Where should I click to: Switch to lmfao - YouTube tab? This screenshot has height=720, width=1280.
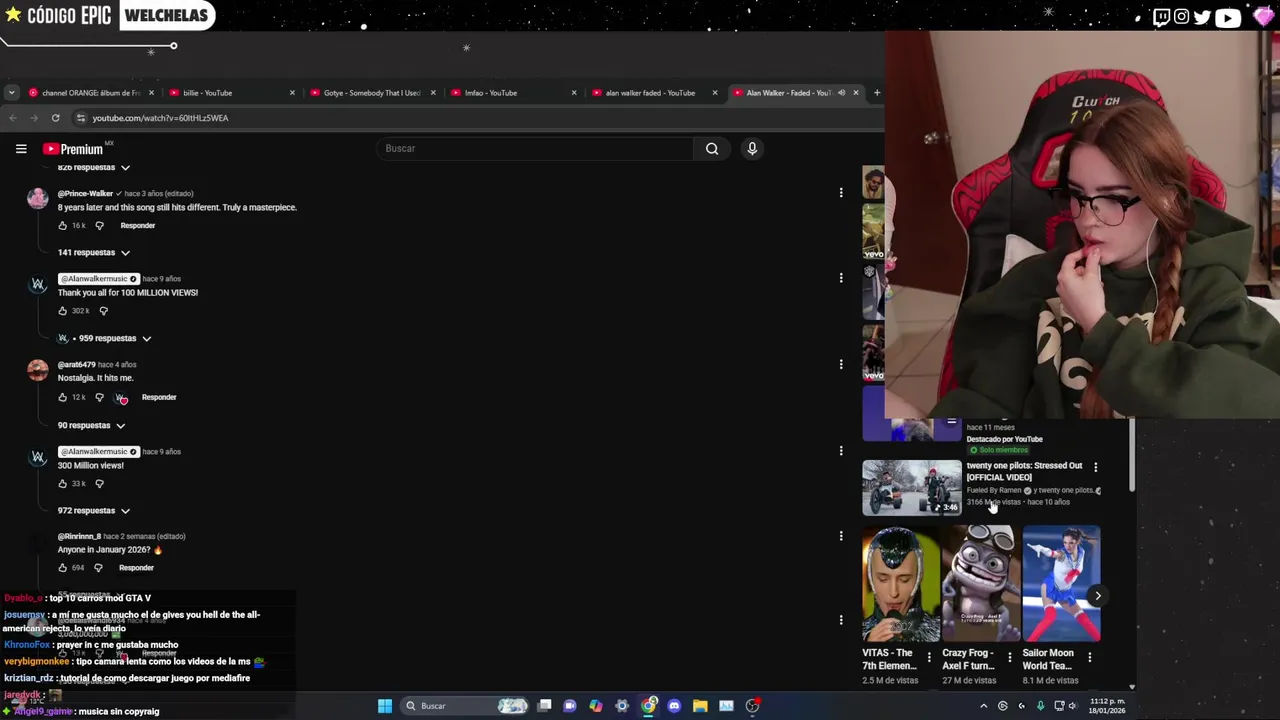512,93
